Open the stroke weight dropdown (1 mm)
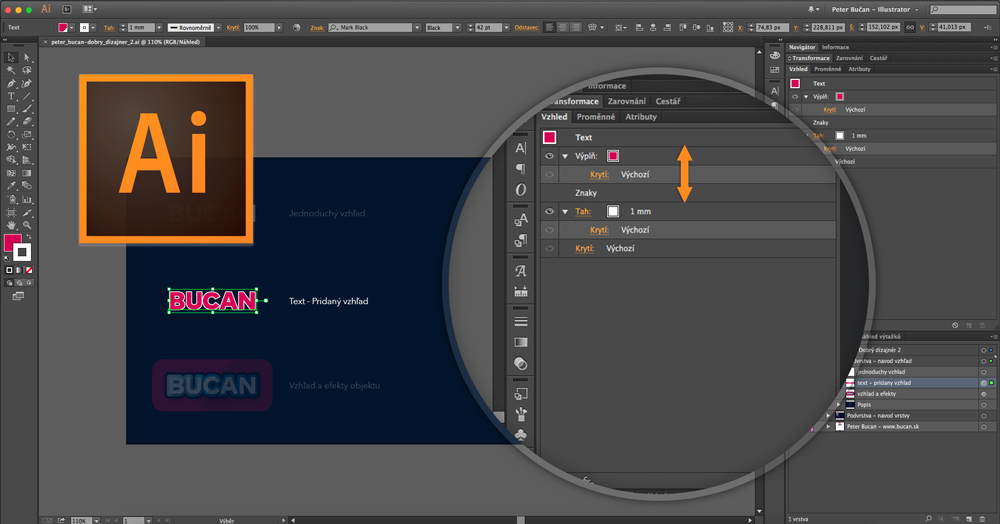The height and width of the screenshot is (524, 1000). pyautogui.click(x=159, y=27)
